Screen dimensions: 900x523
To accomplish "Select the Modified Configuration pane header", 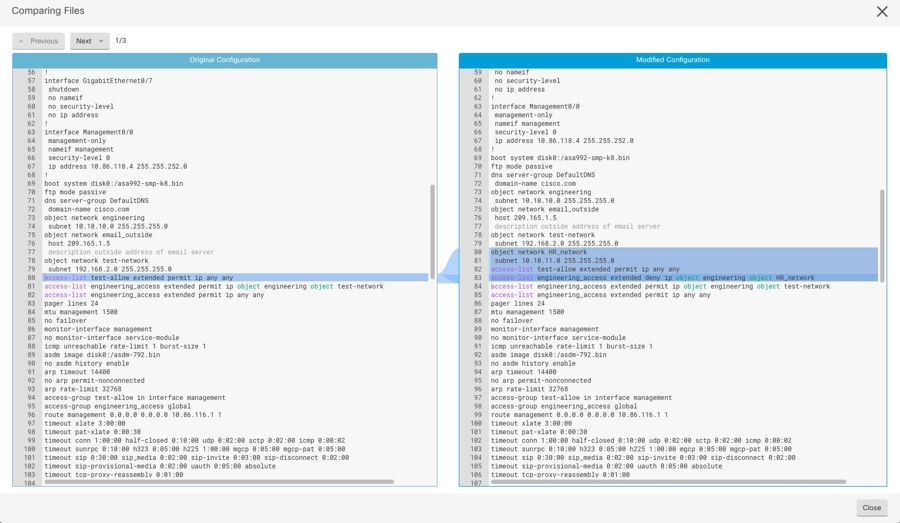I will click(x=672, y=60).
